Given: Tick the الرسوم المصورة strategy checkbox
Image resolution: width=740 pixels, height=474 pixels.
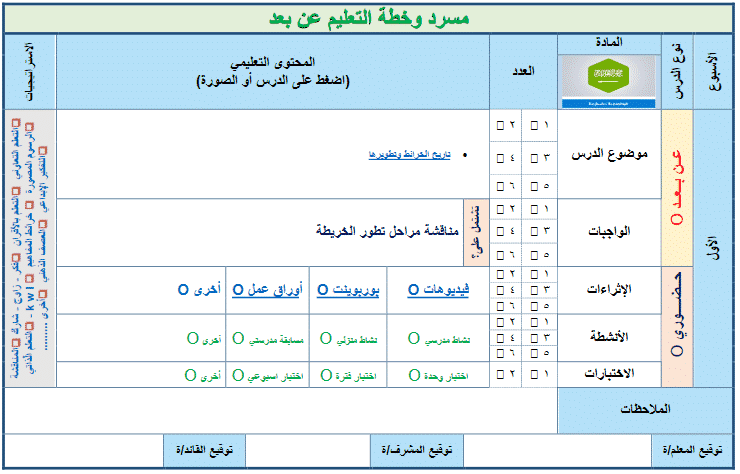Looking at the screenshot, I should (30, 127).
